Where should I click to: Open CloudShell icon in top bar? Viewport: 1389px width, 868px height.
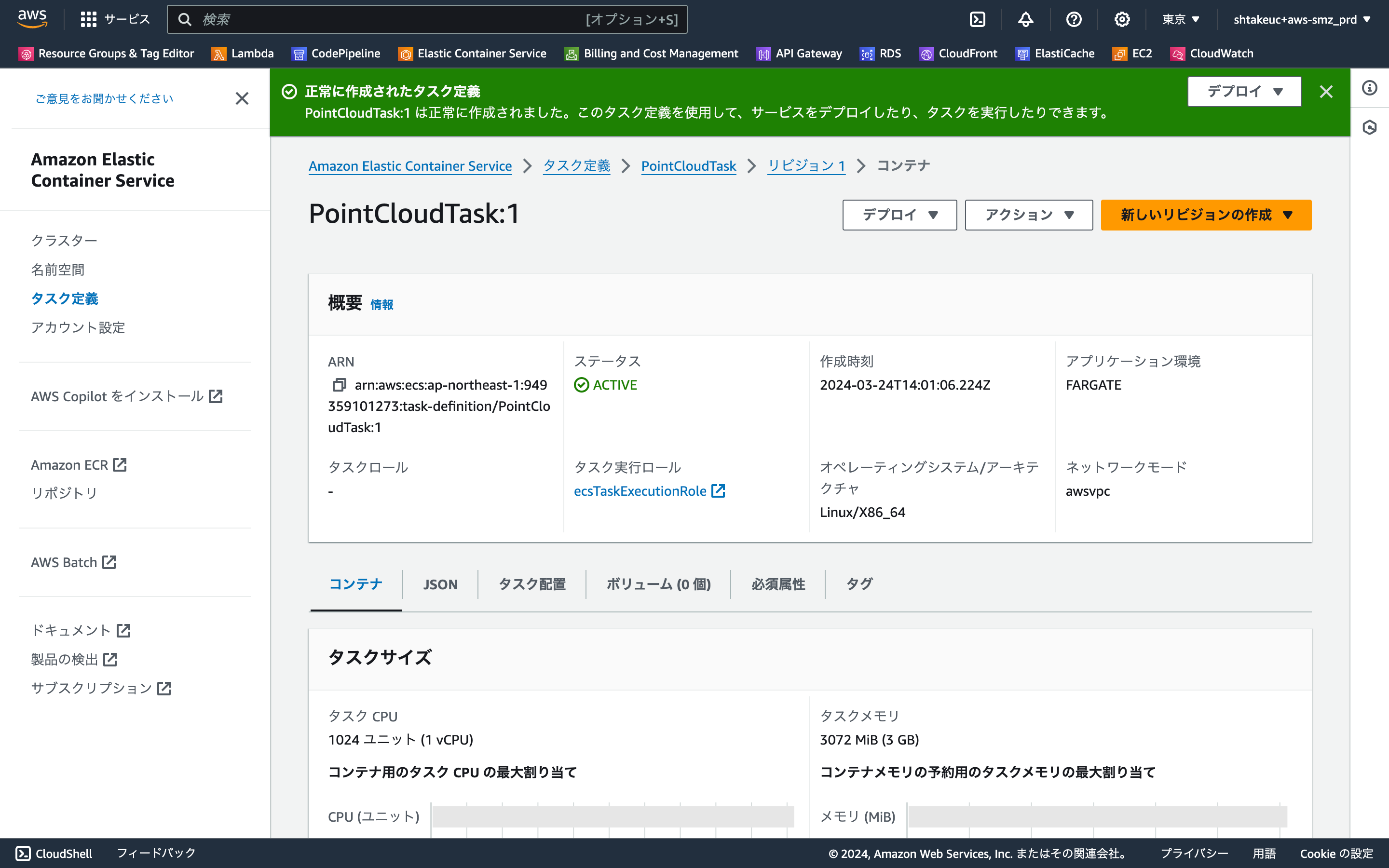(978, 19)
